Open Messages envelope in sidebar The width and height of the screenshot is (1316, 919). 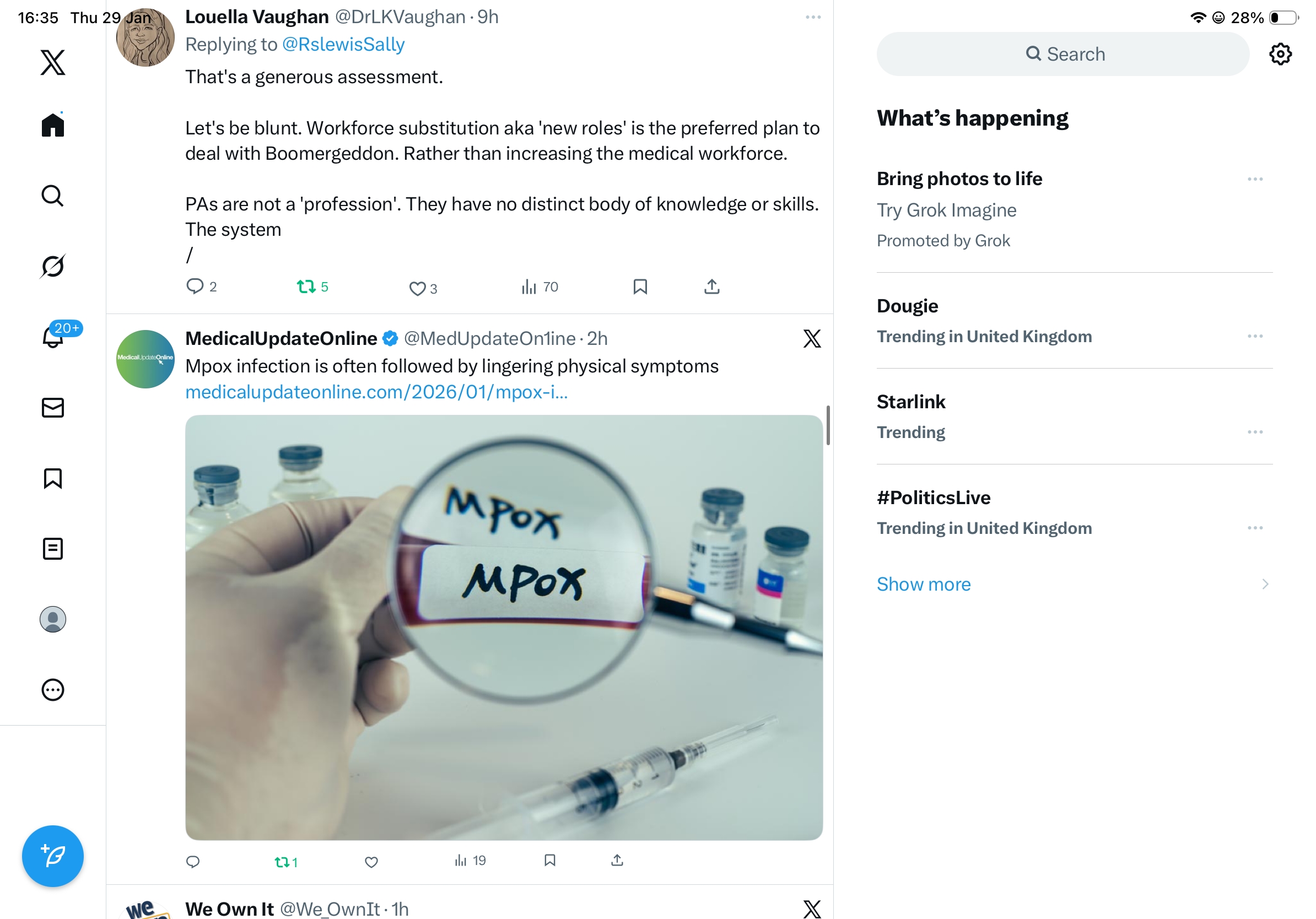click(53, 407)
